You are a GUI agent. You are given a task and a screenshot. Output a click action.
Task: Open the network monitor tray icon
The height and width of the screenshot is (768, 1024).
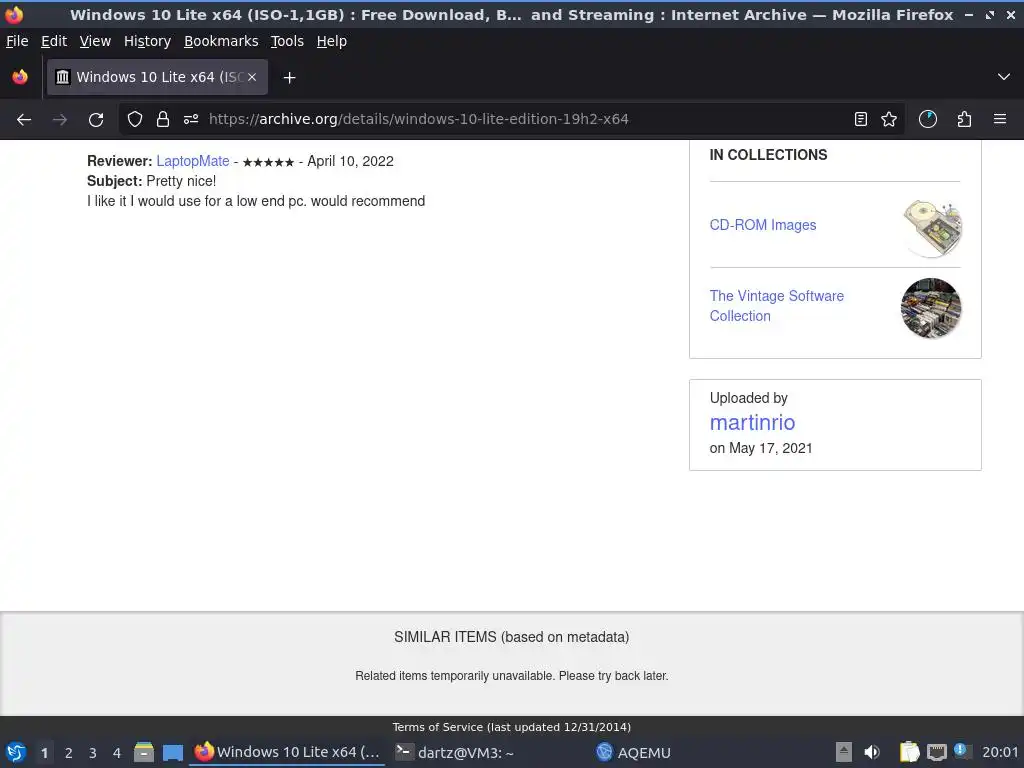pos(937,752)
